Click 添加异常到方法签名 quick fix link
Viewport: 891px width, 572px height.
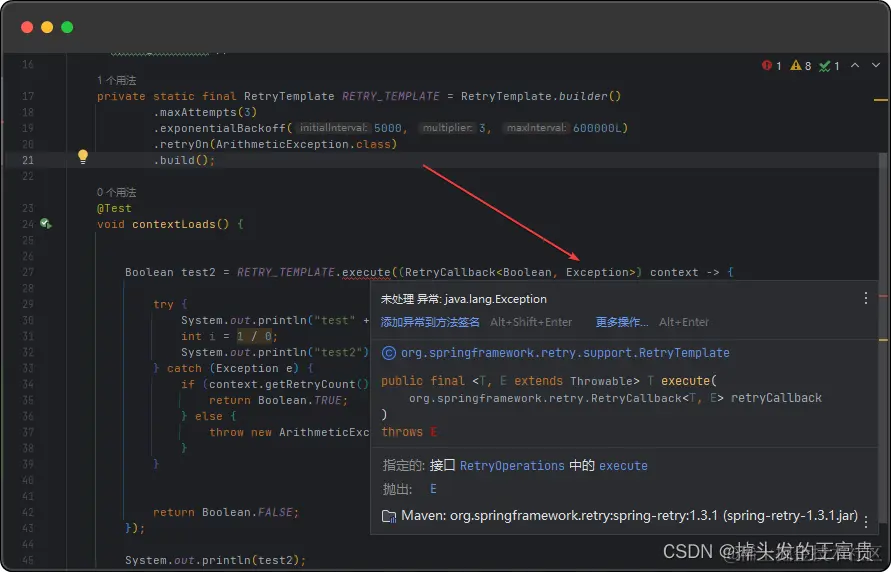tap(430, 322)
